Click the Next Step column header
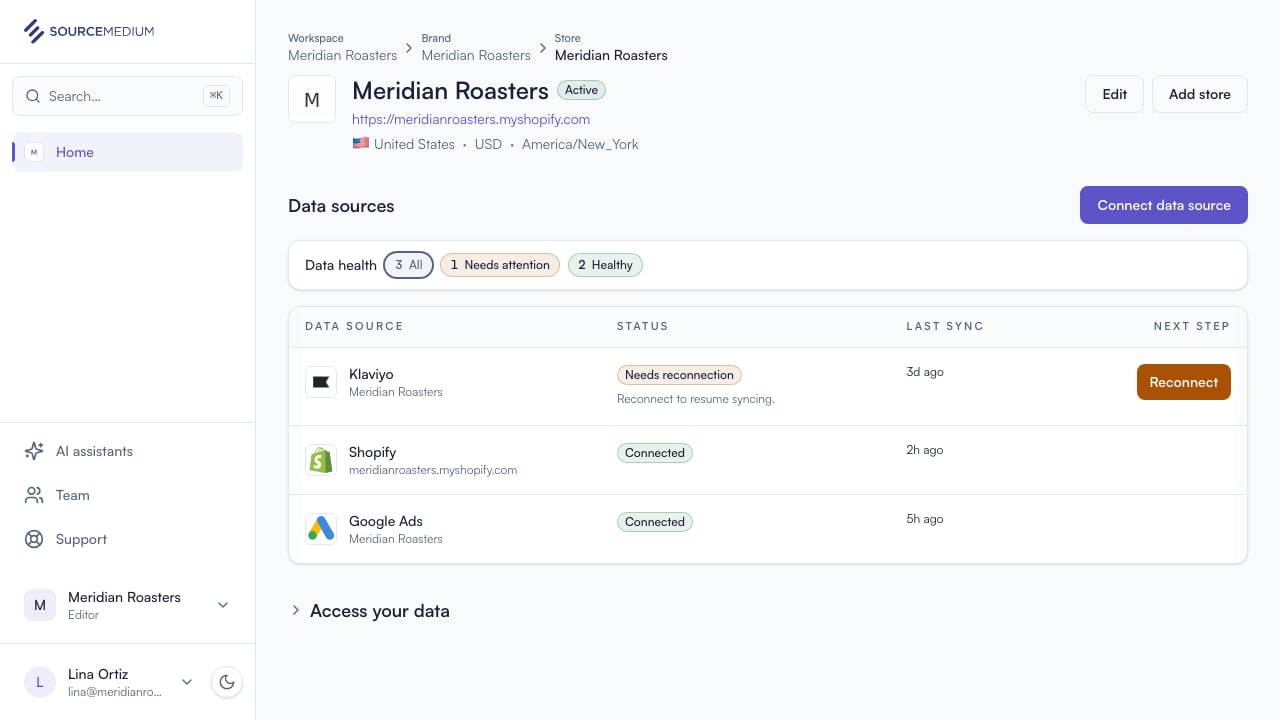The image size is (1280, 720). (1192, 326)
